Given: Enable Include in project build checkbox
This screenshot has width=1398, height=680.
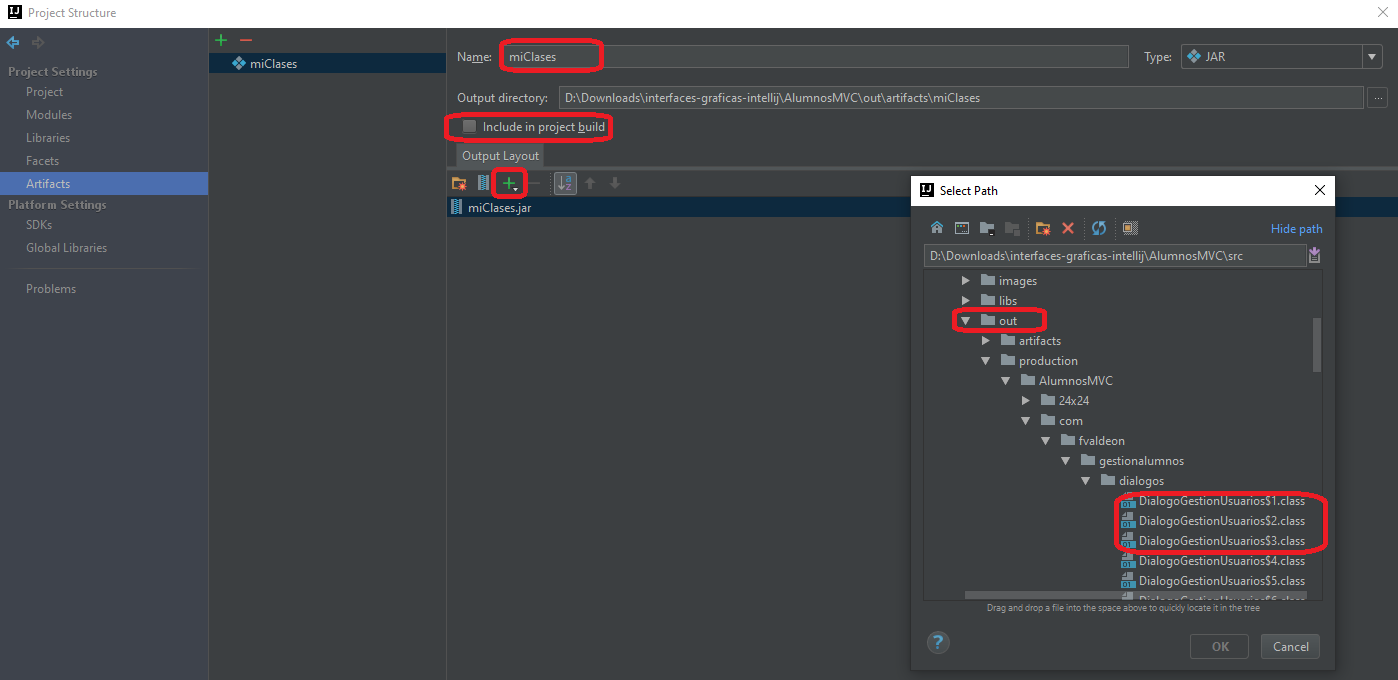Looking at the screenshot, I should [x=470, y=127].
